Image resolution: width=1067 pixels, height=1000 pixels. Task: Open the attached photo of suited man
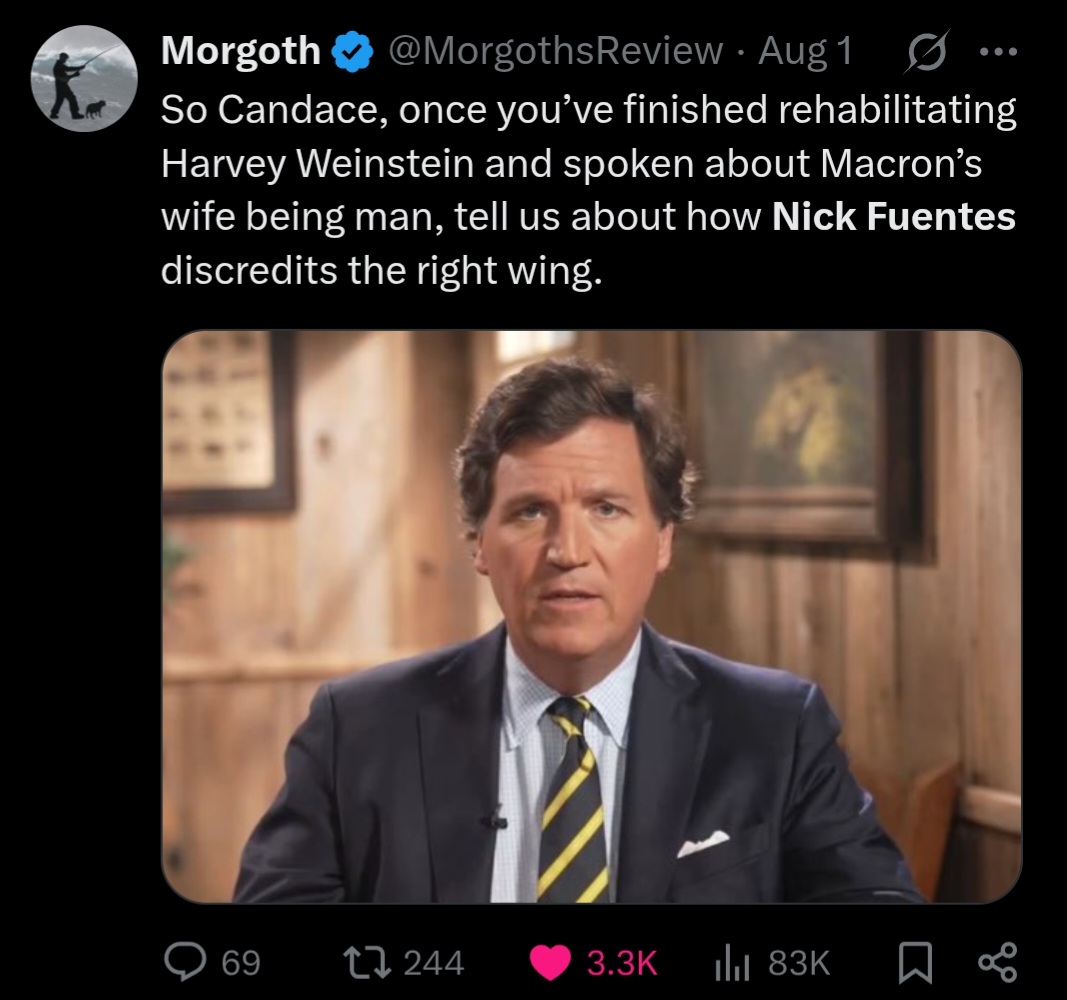coord(591,616)
